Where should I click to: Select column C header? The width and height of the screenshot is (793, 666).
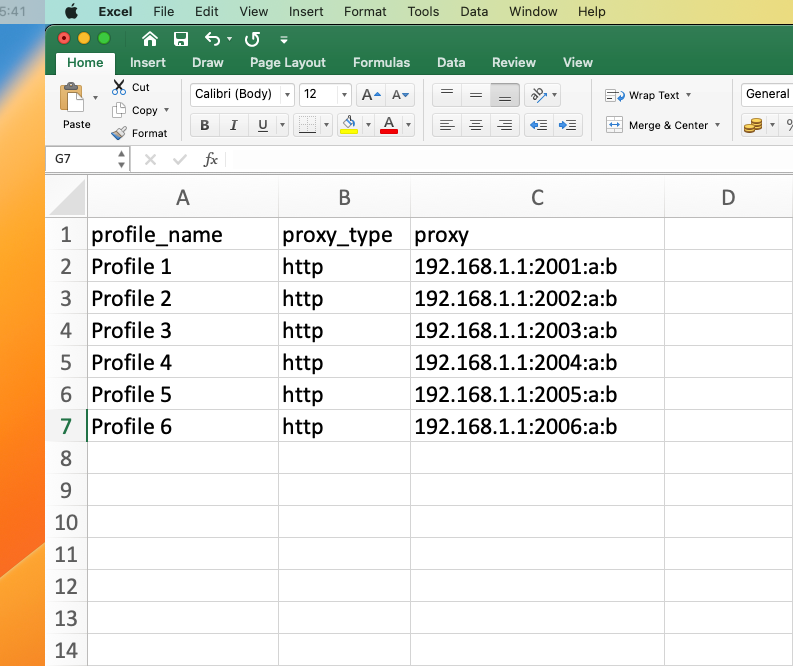click(537, 197)
